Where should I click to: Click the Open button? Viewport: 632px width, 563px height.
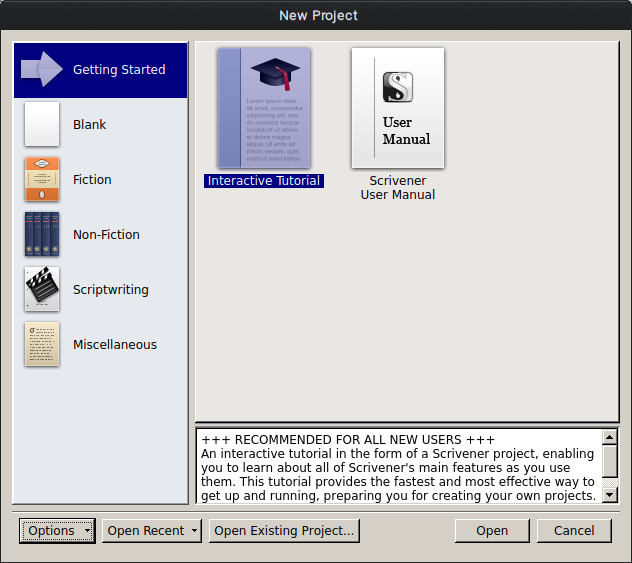pos(492,531)
